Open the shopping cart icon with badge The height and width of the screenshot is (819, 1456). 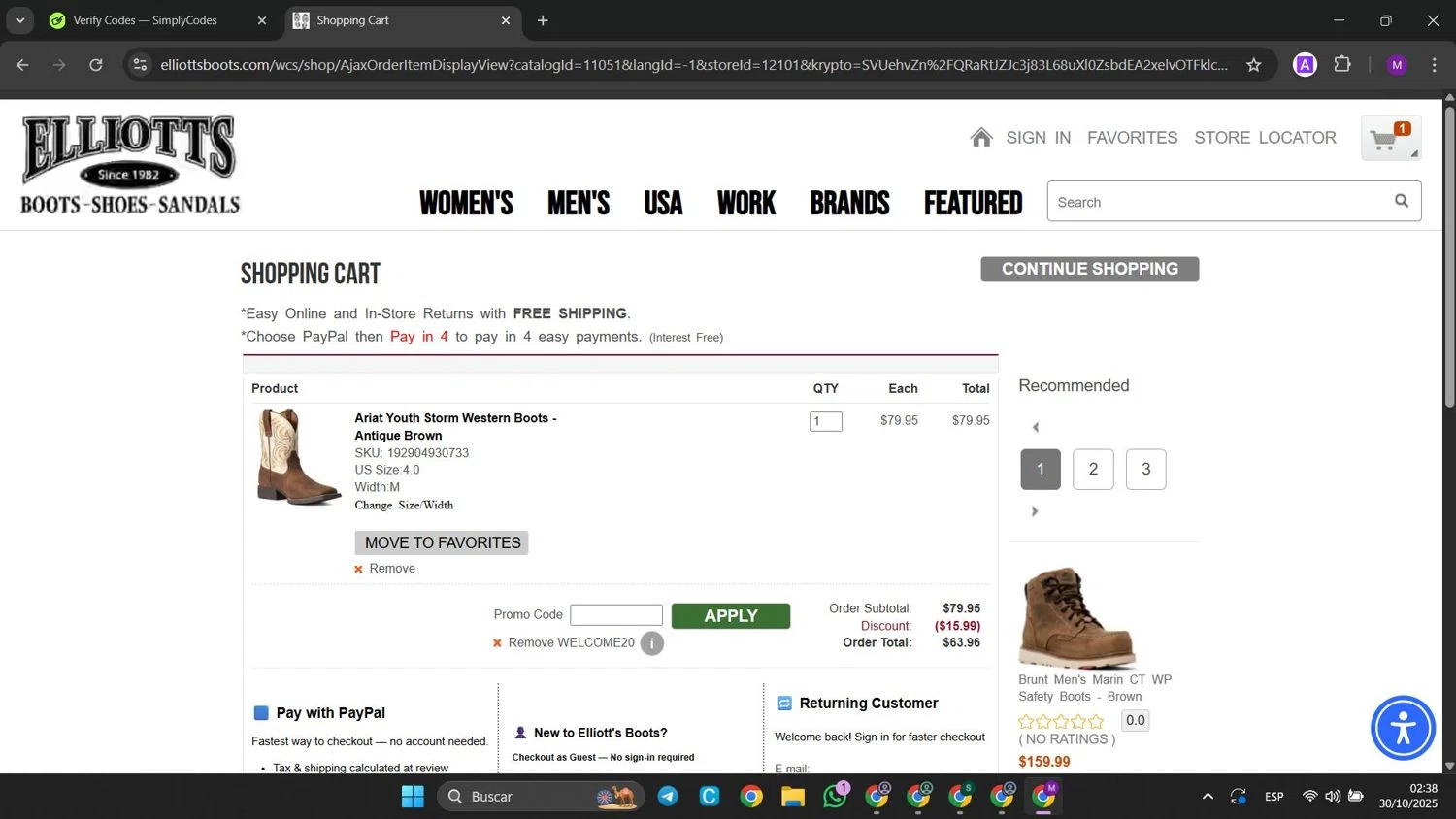(x=1391, y=139)
